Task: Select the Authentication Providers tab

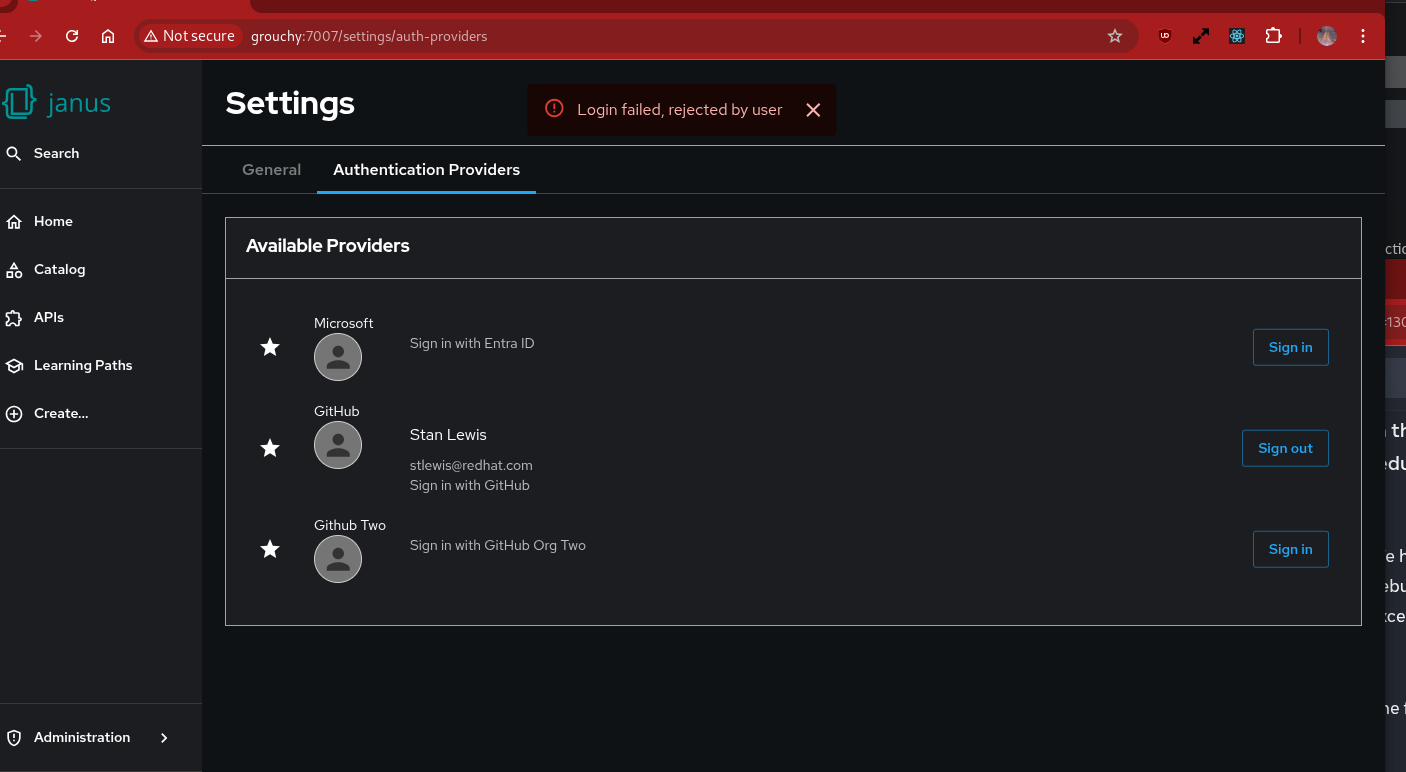Action: point(426,170)
